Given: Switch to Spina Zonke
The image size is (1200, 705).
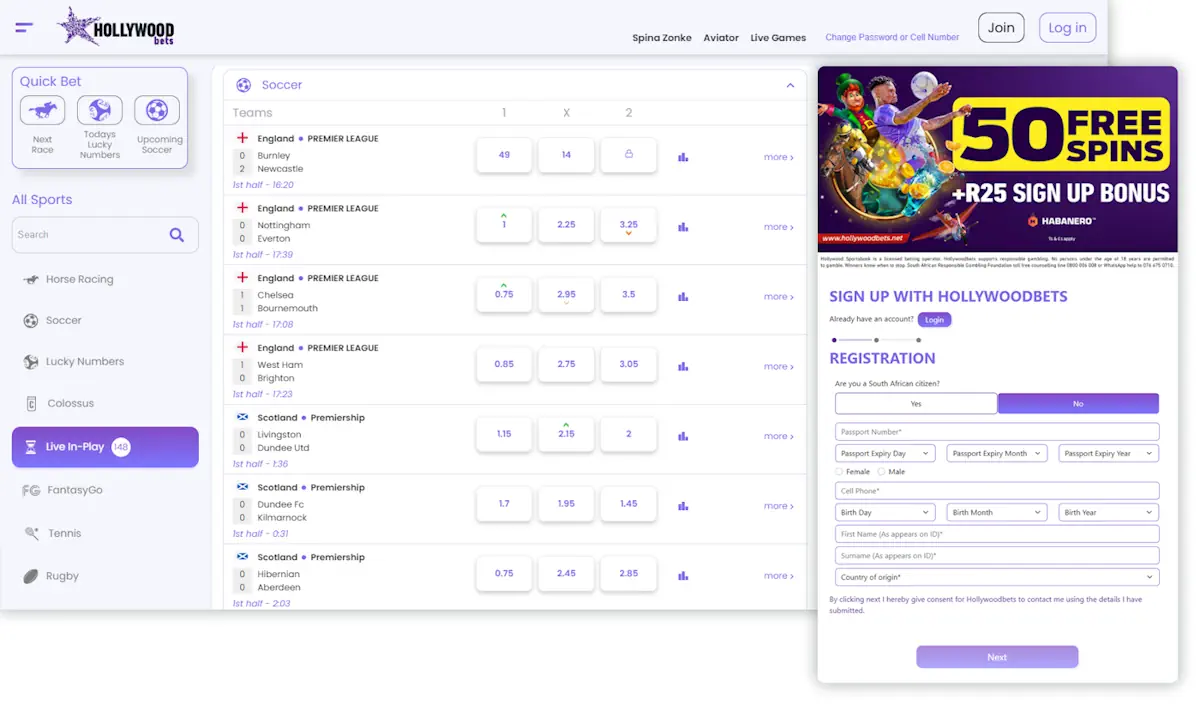Looking at the screenshot, I should 664,37.
